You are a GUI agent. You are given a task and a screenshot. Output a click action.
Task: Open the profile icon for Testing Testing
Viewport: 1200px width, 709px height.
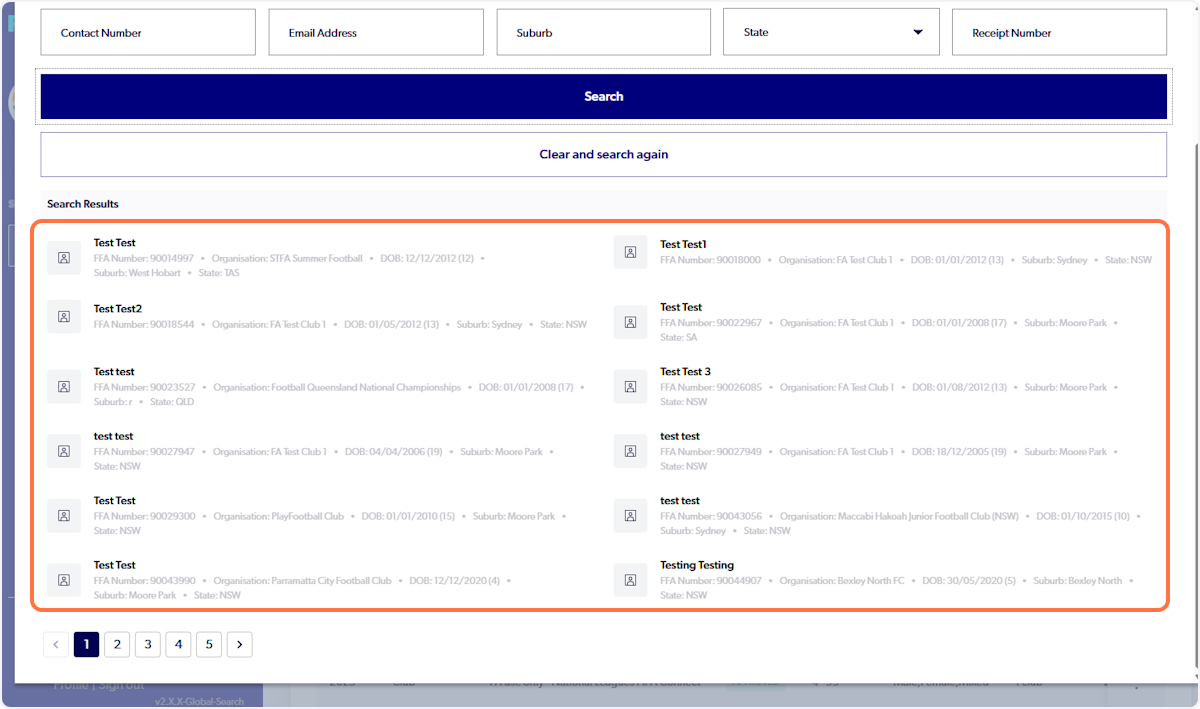tap(630, 580)
